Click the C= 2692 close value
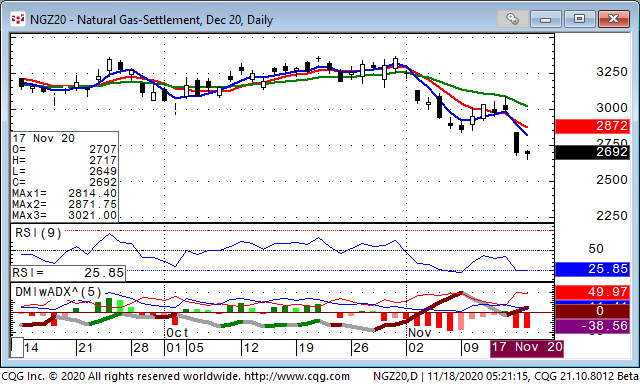Image resolution: width=640 pixels, height=384 pixels. 64,182
